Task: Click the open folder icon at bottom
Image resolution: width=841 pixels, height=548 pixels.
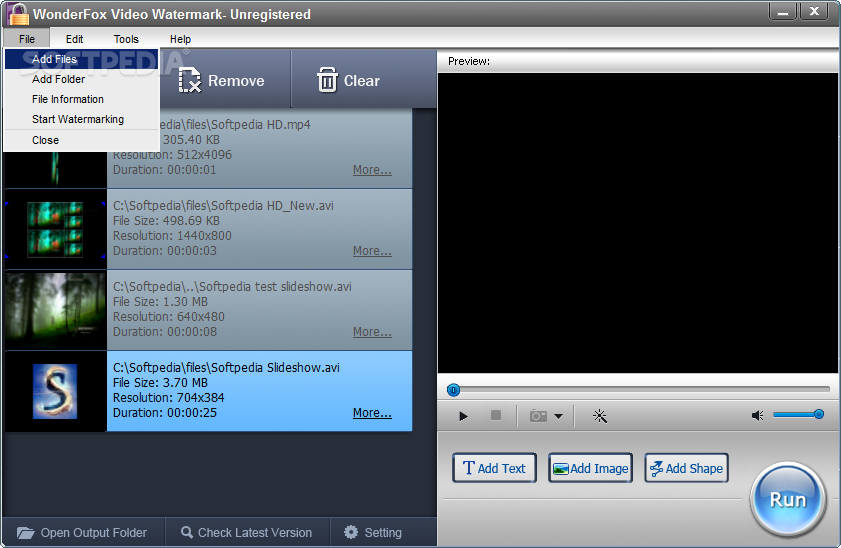Action: 25,532
